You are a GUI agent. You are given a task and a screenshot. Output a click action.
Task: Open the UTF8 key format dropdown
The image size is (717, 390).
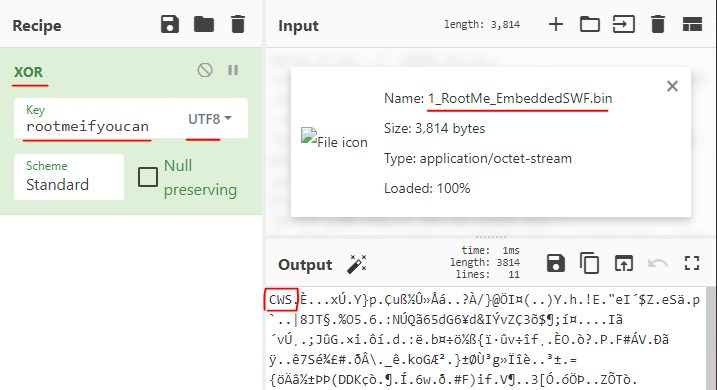(x=210, y=119)
